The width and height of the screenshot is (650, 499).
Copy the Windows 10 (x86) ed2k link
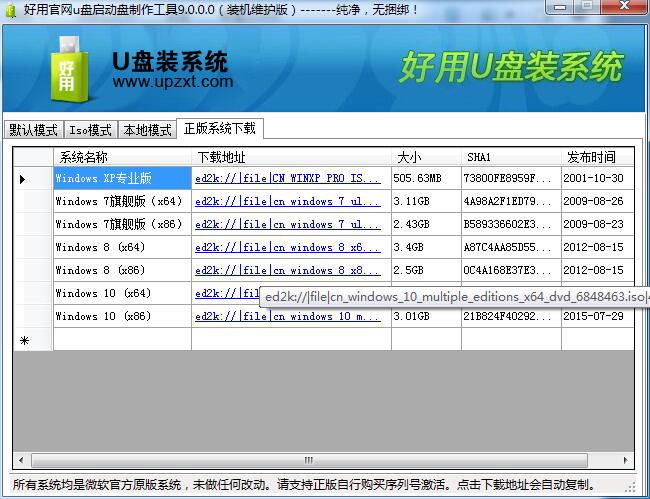[x=288, y=316]
